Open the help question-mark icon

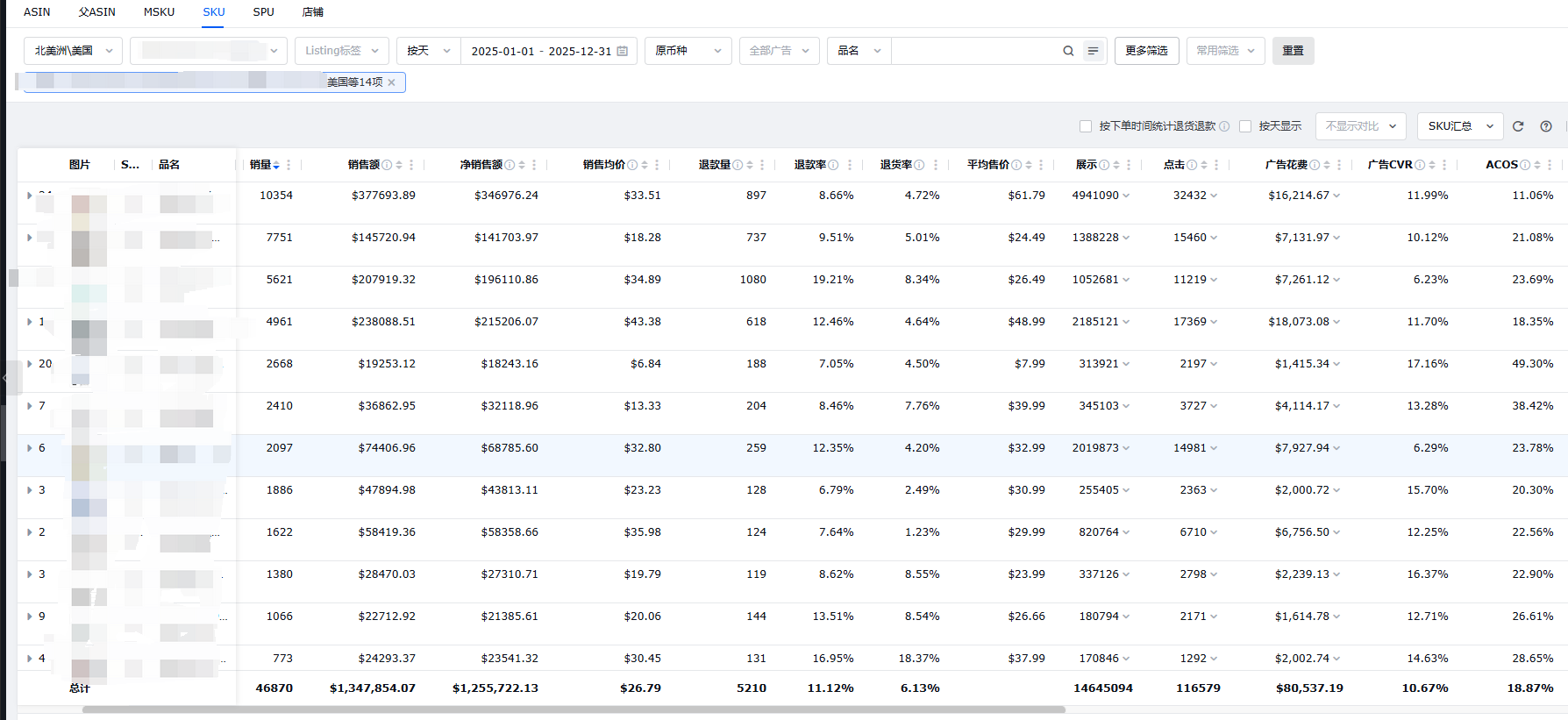pyautogui.click(x=1546, y=126)
